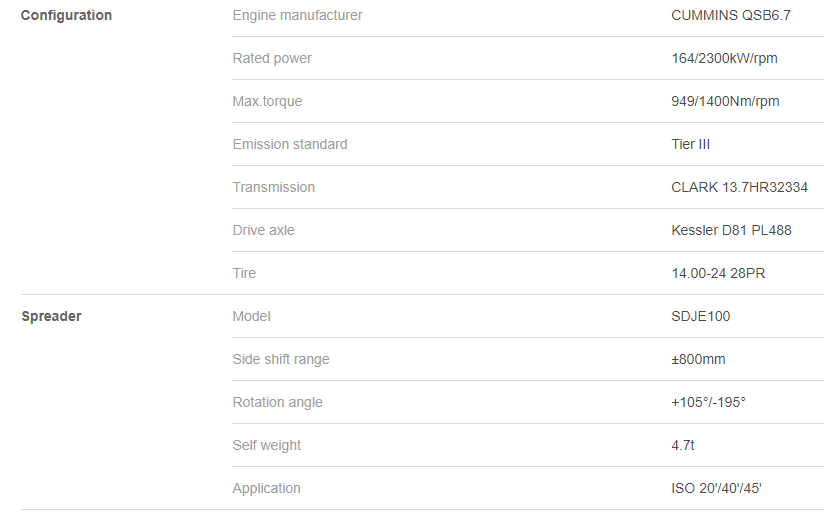Click the Self weight 4.7t value
The image size is (824, 512).
click(x=683, y=445)
